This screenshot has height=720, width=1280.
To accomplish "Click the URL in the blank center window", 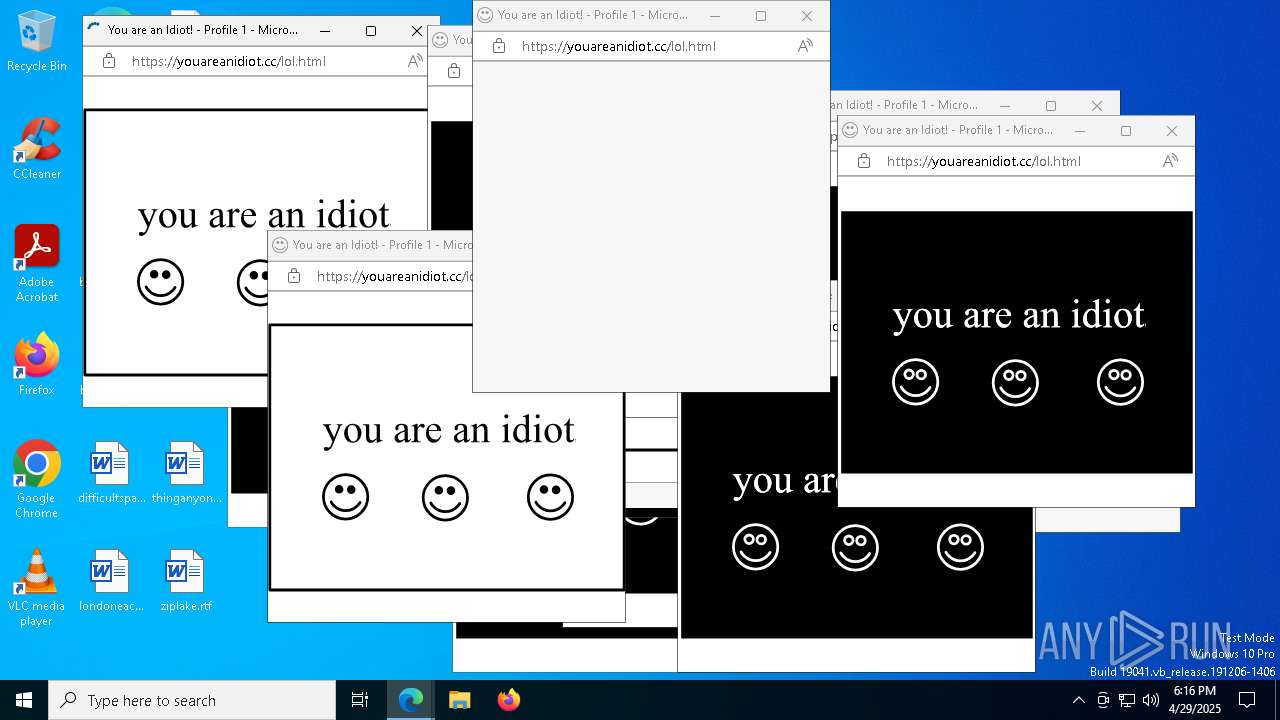I will (619, 46).
